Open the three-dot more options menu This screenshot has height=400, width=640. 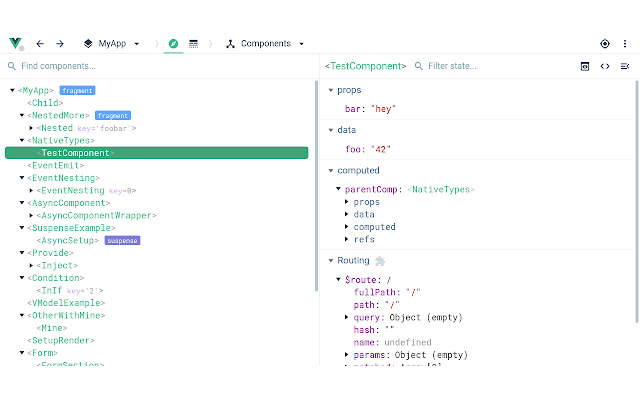[x=626, y=44]
